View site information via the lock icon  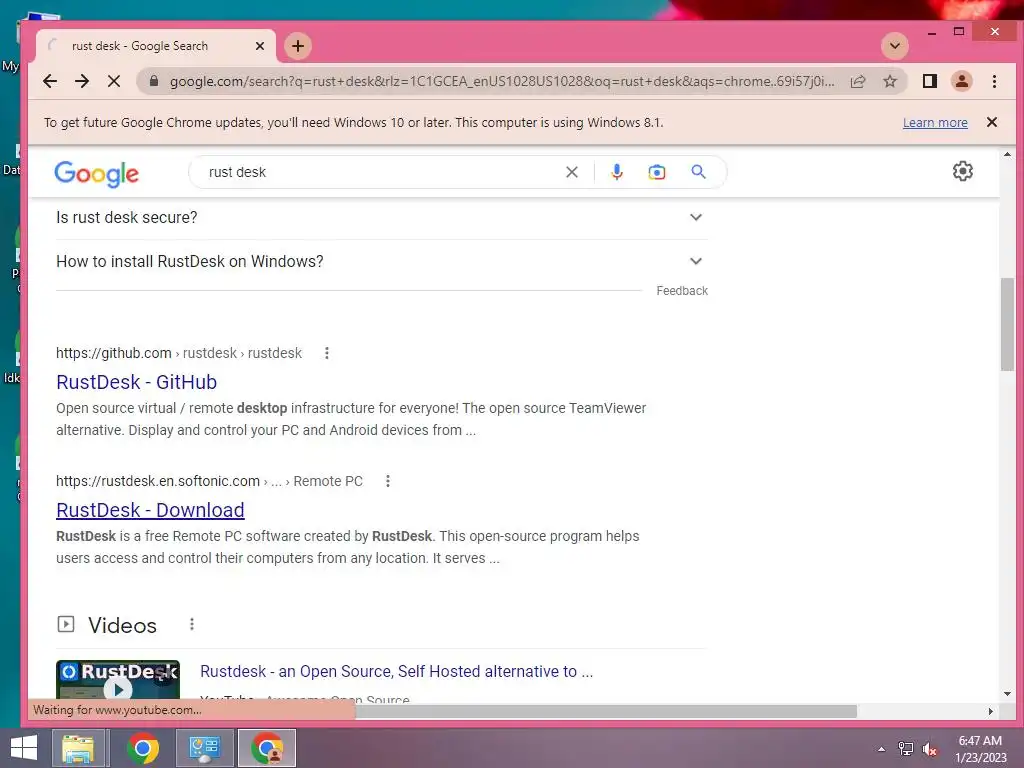(x=154, y=81)
